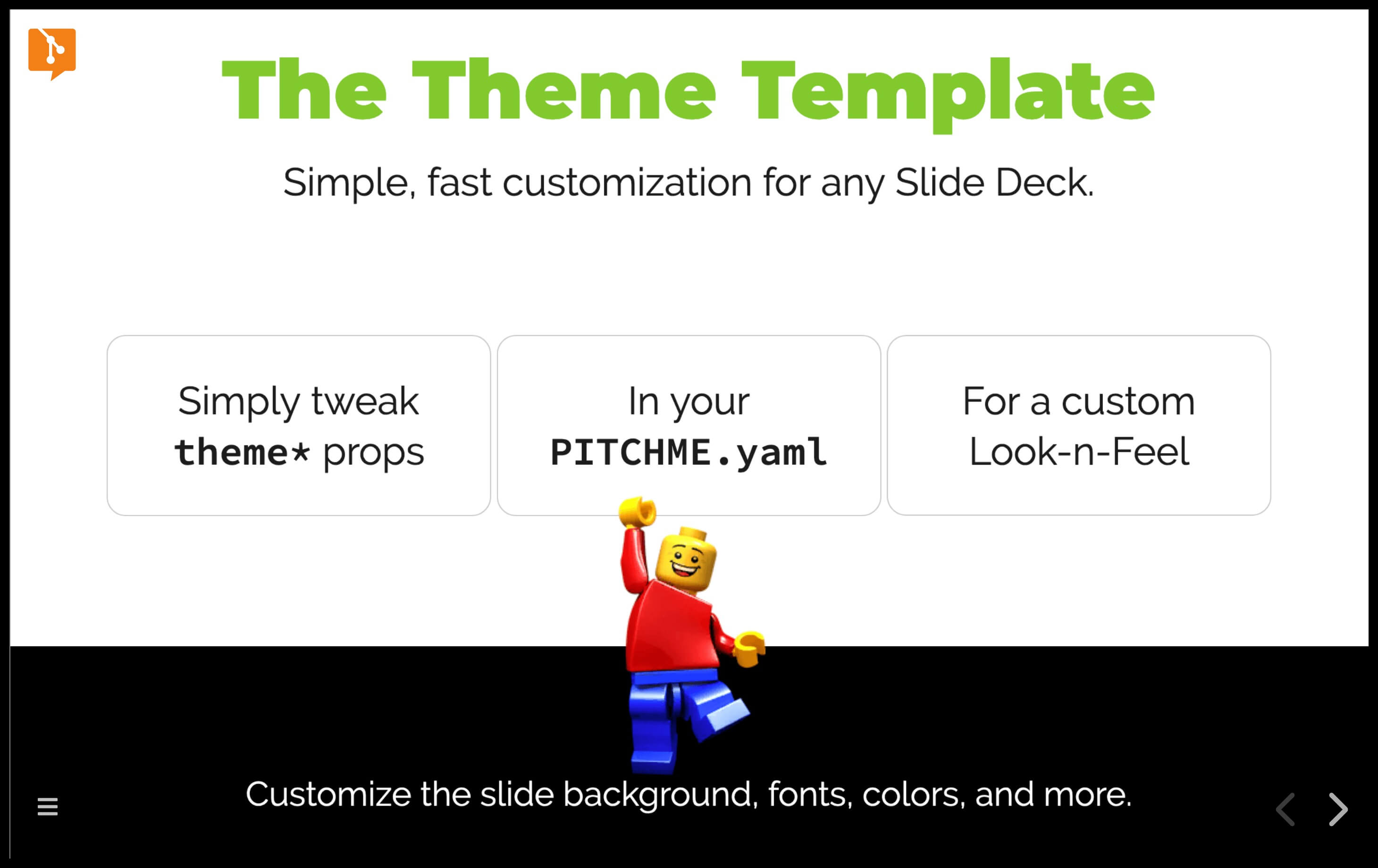Select the 'In your PITCHME.yaml' card
The width and height of the screenshot is (1378, 868).
pos(688,425)
